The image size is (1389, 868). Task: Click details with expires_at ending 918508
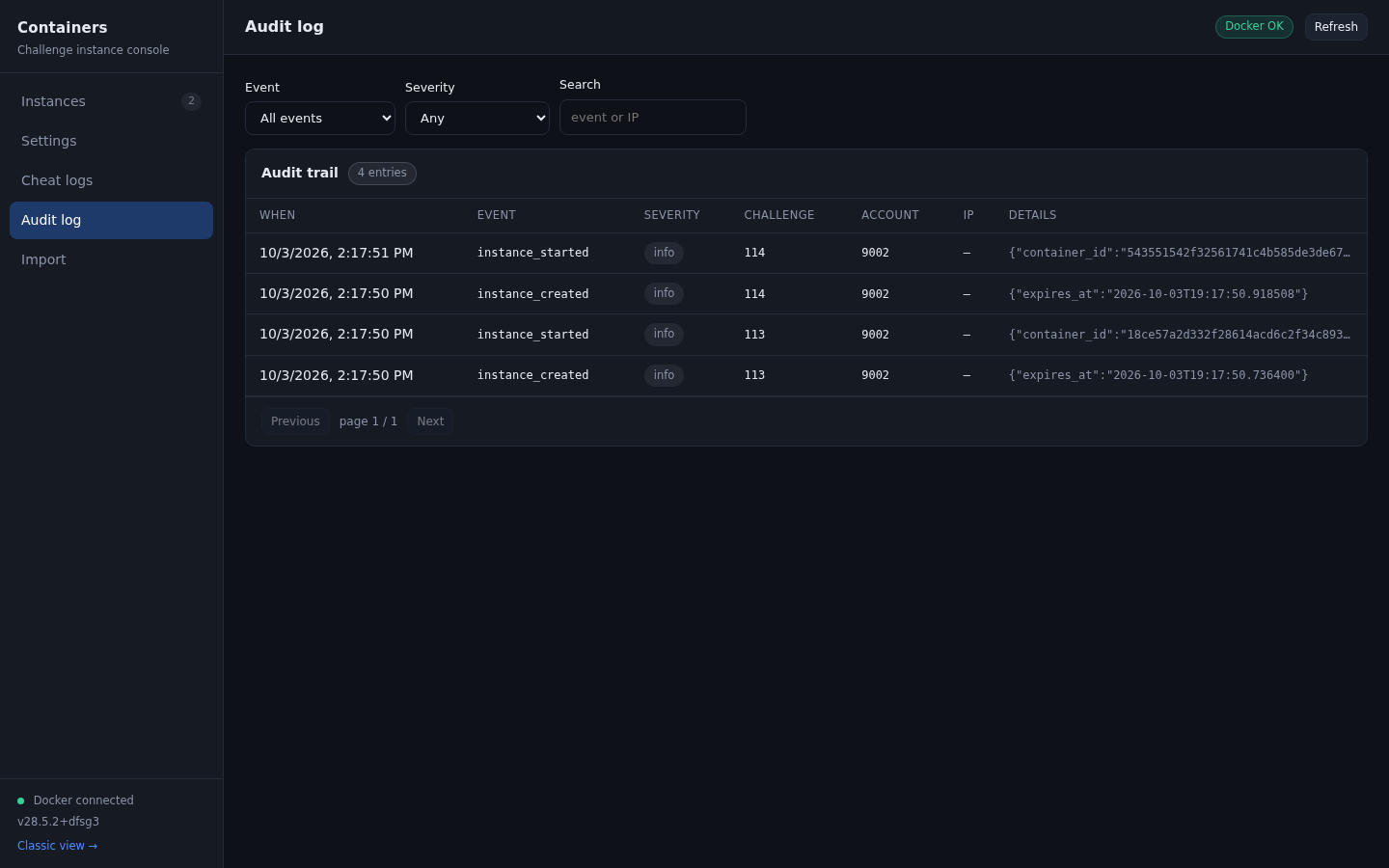pyautogui.click(x=1158, y=294)
